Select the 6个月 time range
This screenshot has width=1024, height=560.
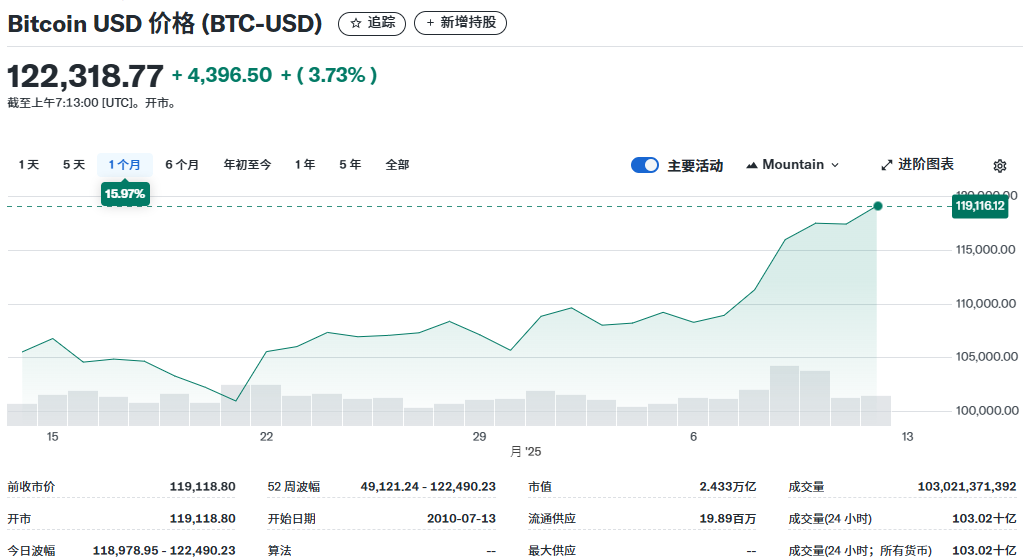182,164
